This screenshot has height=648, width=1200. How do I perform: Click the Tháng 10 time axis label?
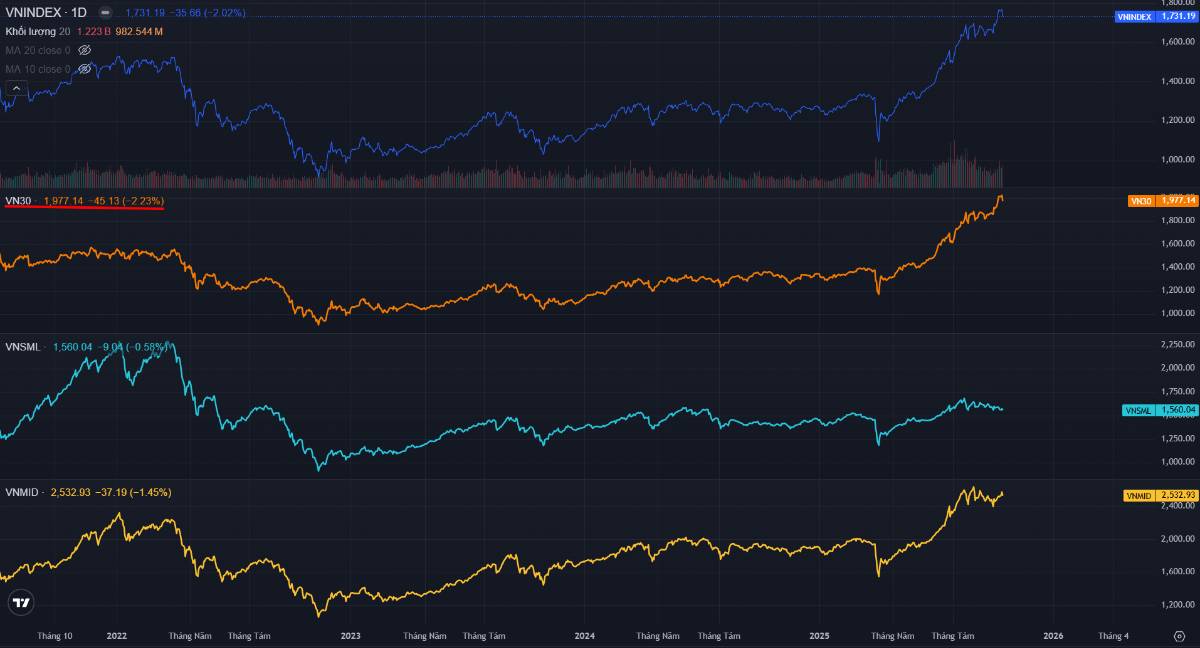54,636
